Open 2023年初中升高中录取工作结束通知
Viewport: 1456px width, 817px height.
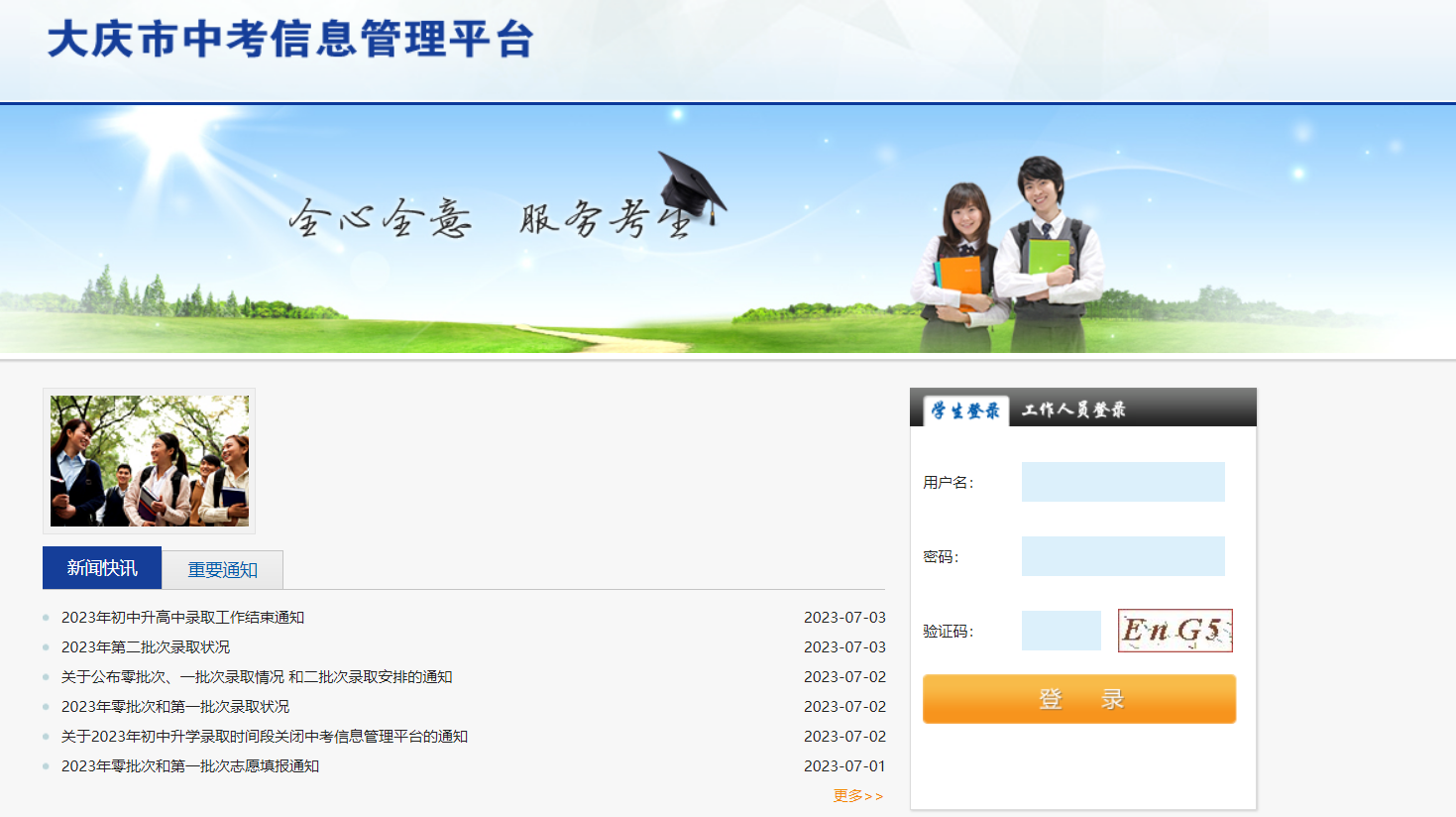pos(182,618)
